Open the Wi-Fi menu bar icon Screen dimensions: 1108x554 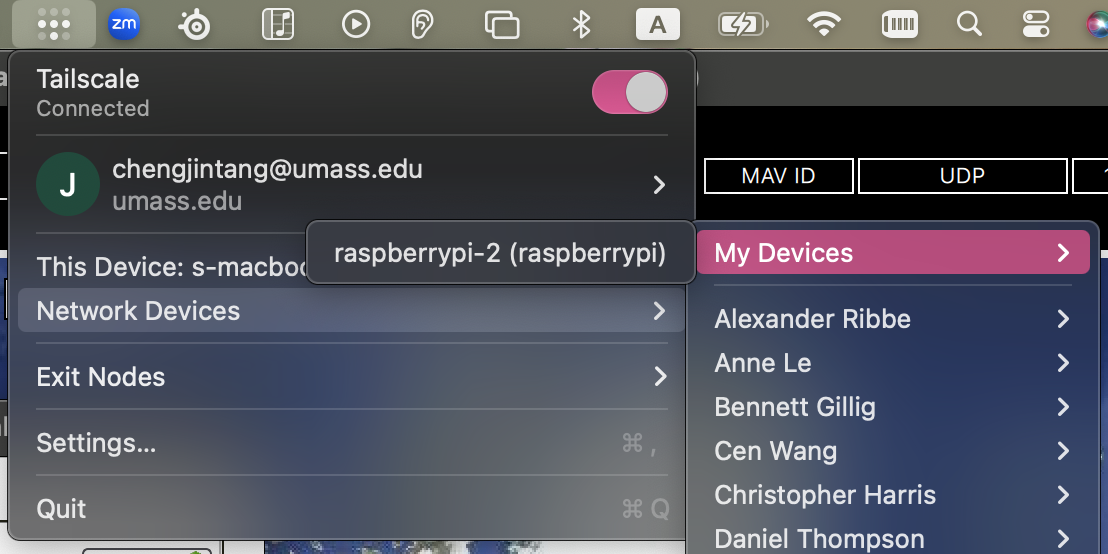click(x=823, y=25)
